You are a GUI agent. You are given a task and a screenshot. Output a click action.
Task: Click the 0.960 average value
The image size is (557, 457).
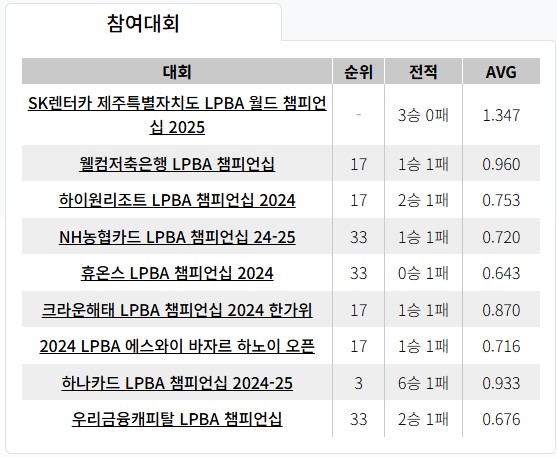pyautogui.click(x=501, y=164)
